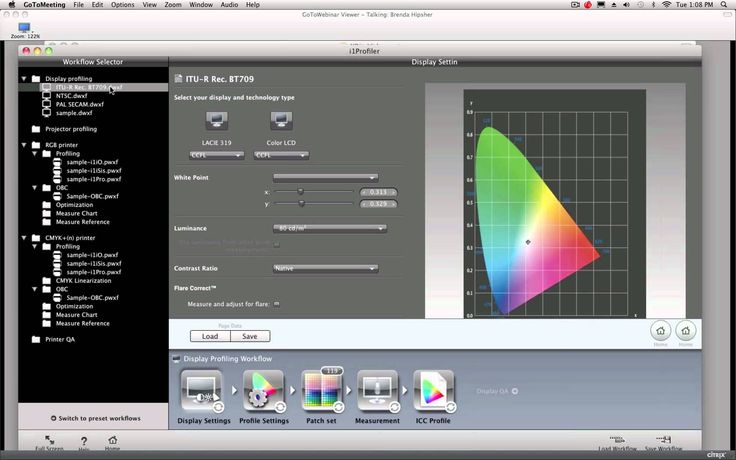Screen dimensions: 736x460
Task: Click white point marker on chromaticity diagram
Action: coord(528,242)
